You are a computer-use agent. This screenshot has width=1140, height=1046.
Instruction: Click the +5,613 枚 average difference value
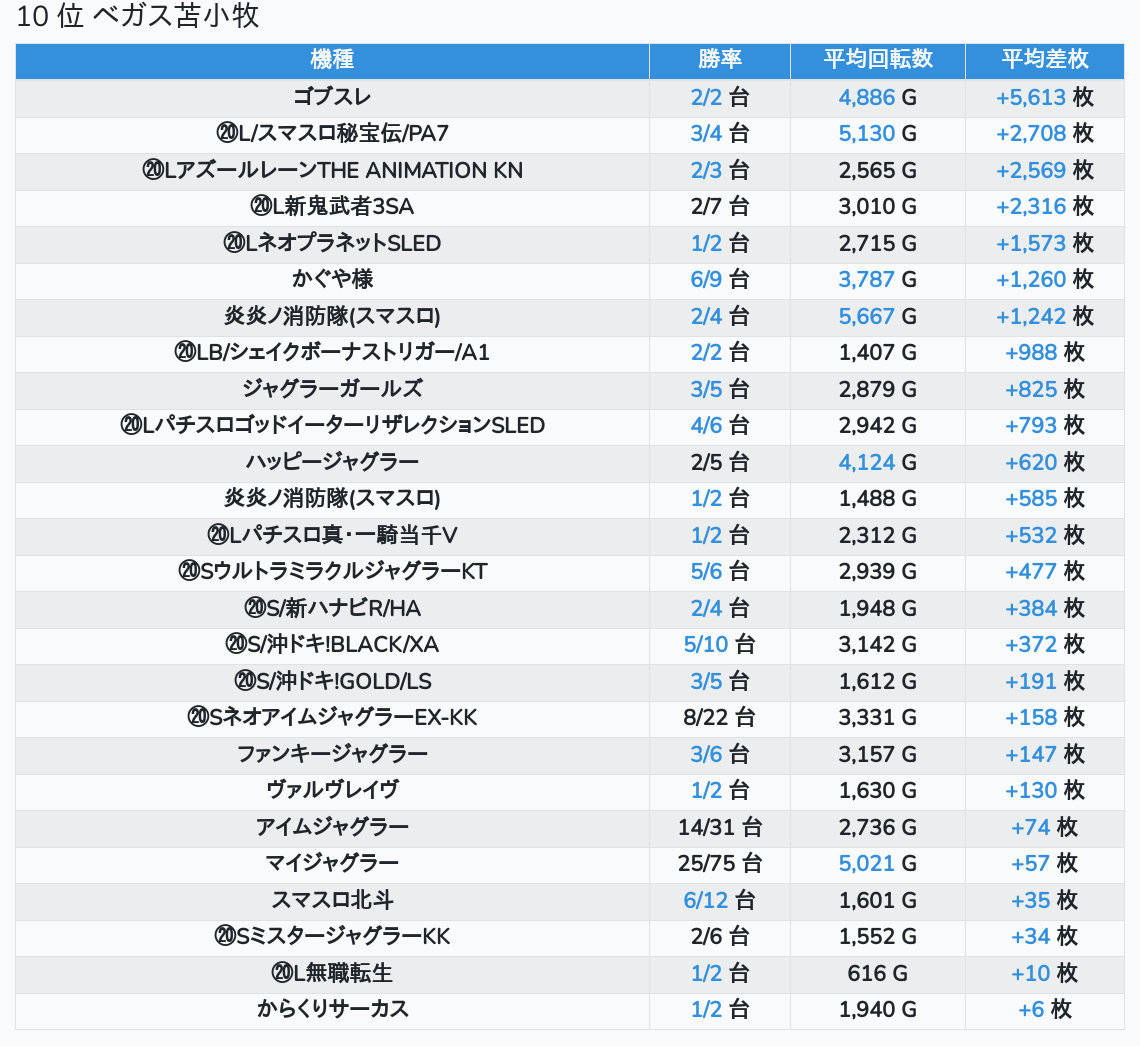[1044, 97]
